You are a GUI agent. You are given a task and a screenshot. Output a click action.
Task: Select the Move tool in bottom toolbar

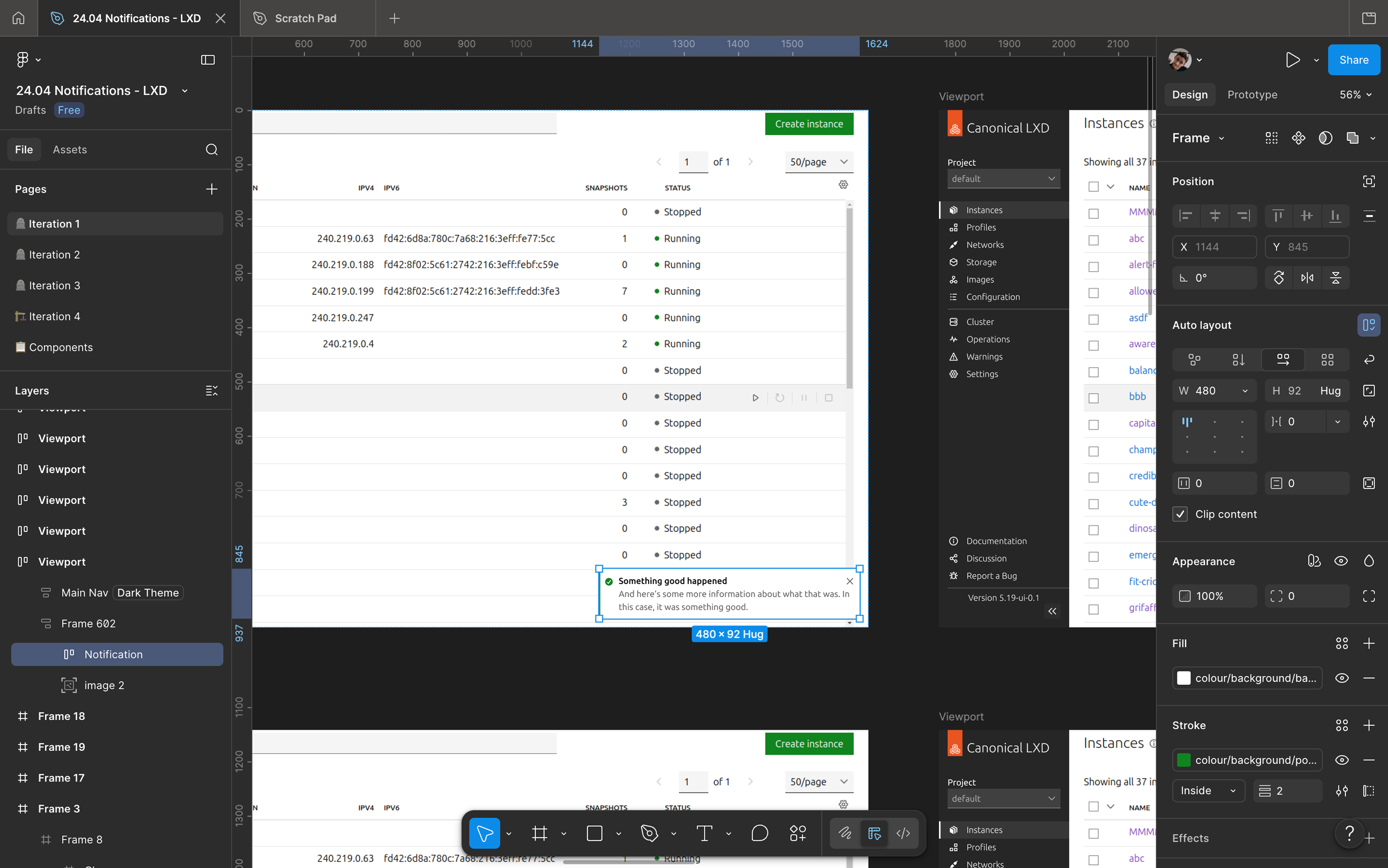(484, 833)
